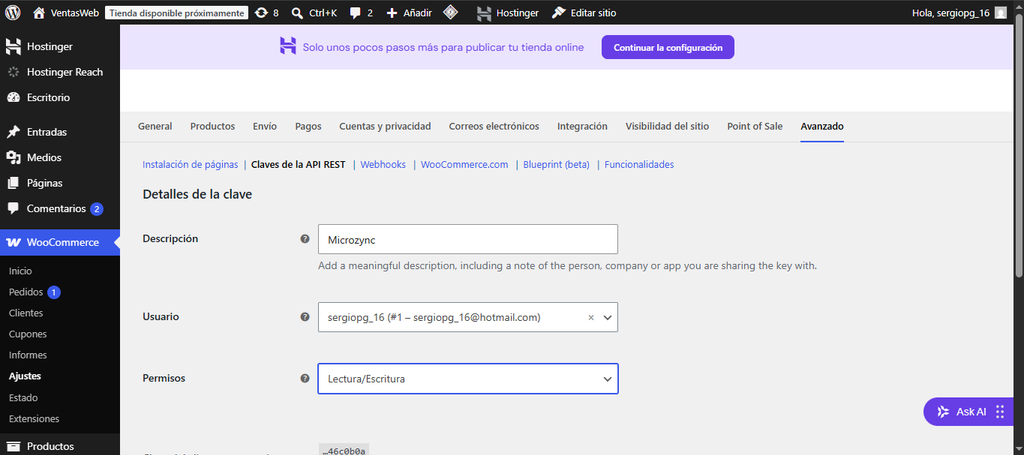The height and width of the screenshot is (455, 1024).
Task: Click the Tienda disponible próximamente badge
Action: [176, 12]
